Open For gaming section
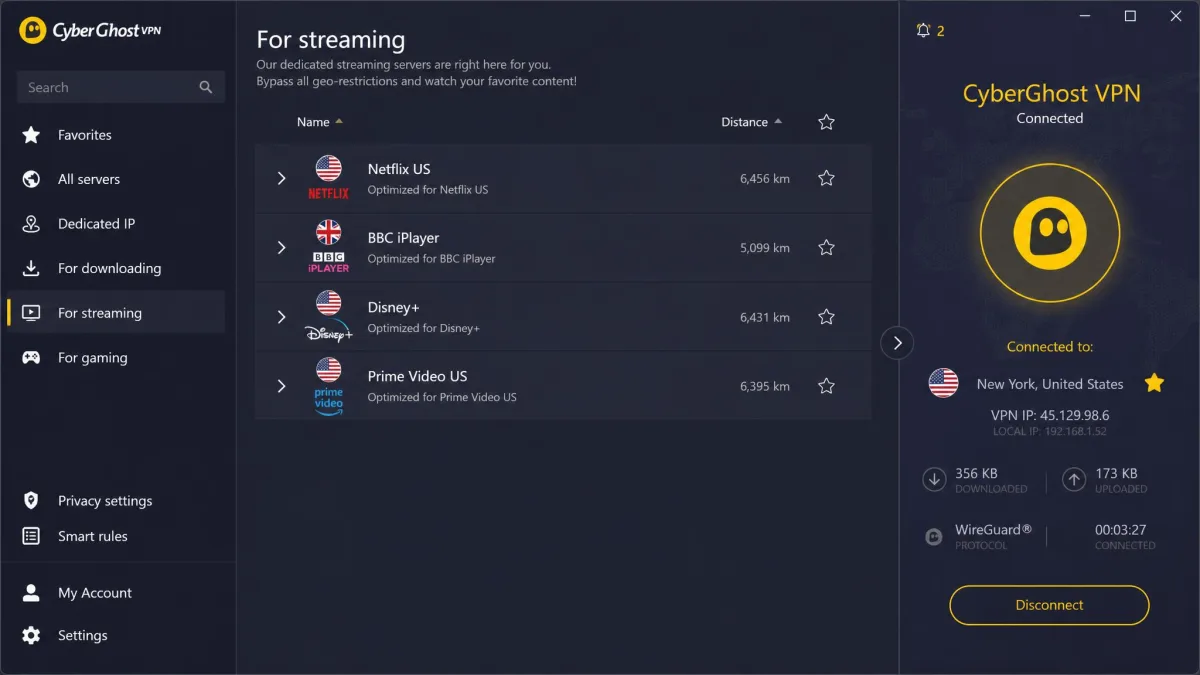 click(116, 357)
